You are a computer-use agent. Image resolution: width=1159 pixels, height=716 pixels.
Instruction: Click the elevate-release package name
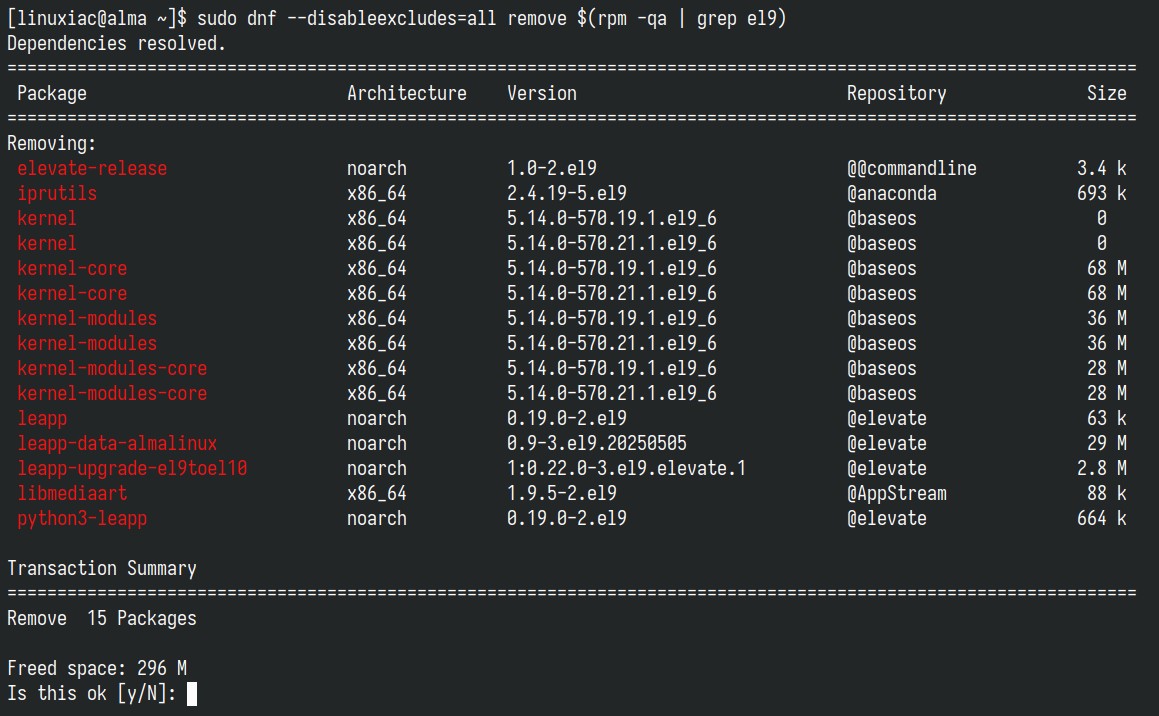92,168
